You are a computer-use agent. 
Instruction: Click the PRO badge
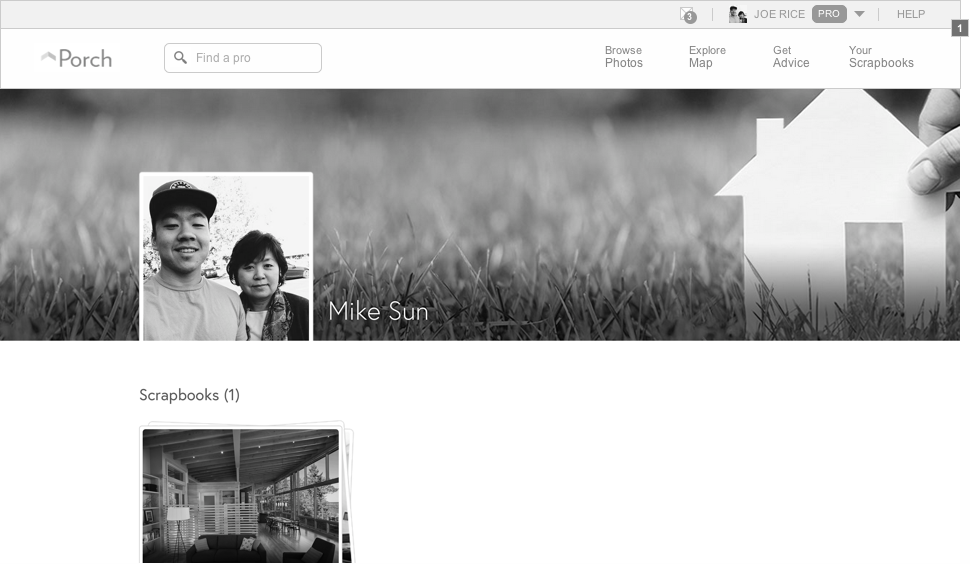click(829, 14)
